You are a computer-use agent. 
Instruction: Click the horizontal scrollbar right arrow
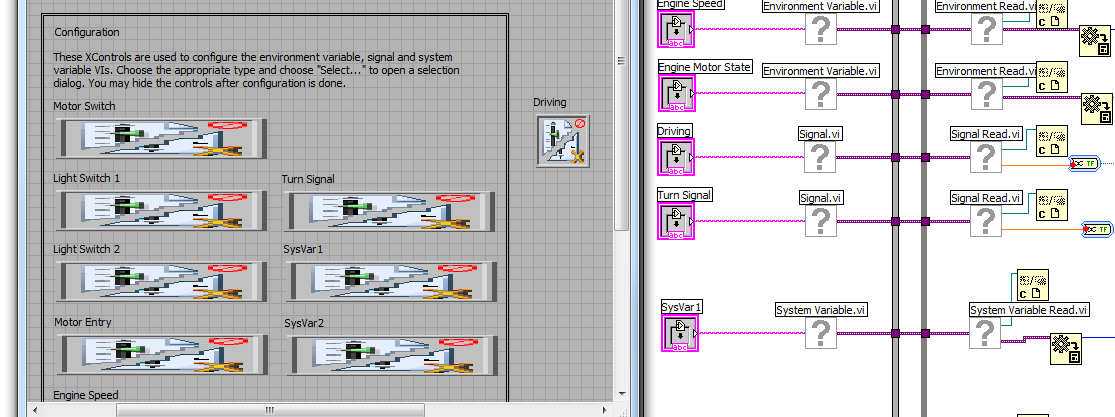(x=607, y=409)
